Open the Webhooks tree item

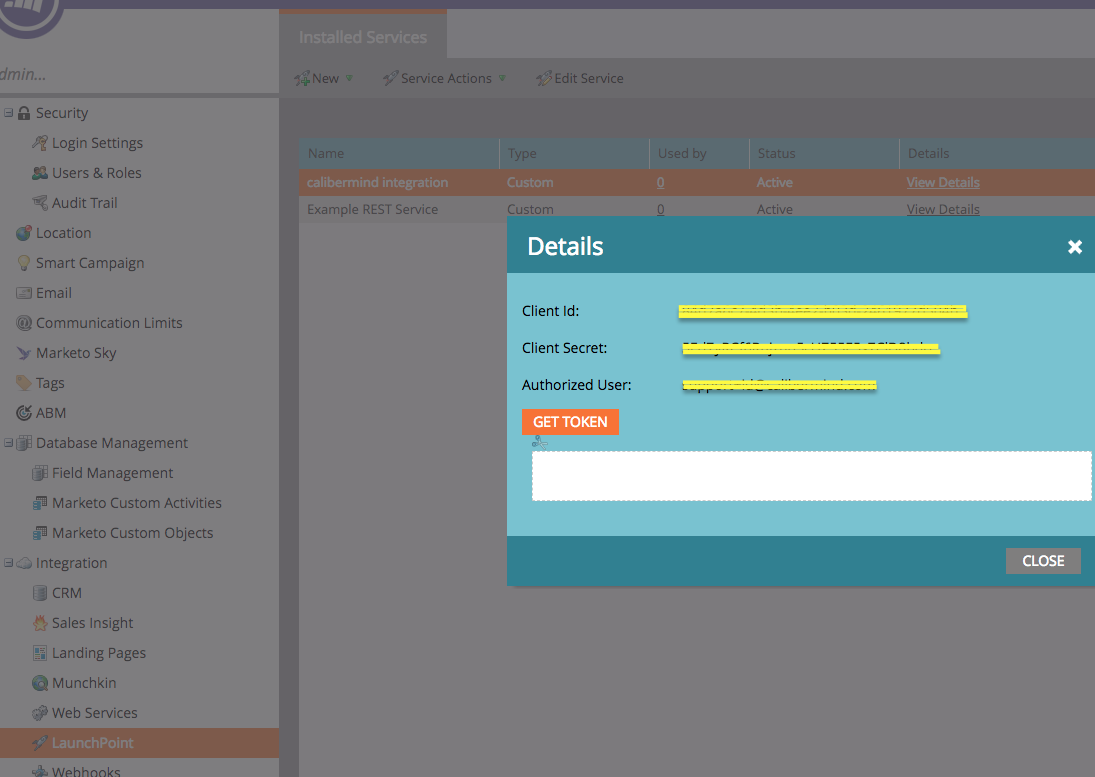click(86, 771)
